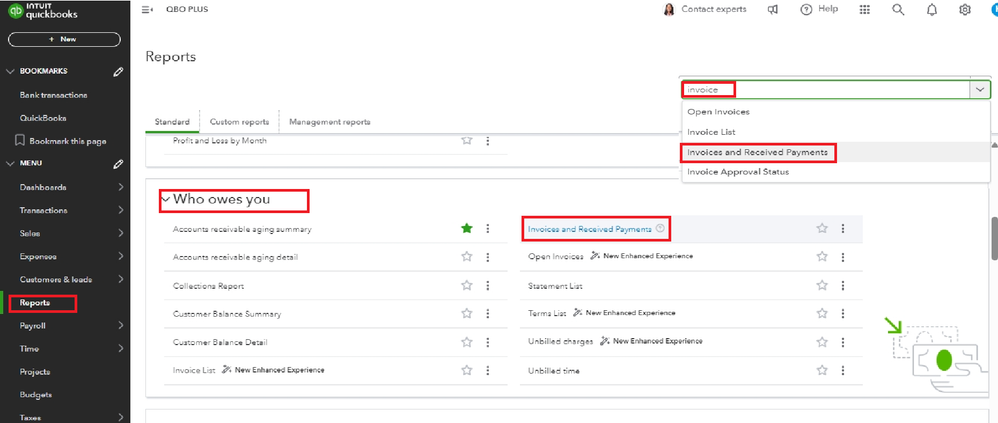
Task: Toggle the report search dropdown arrow
Action: pos(978,89)
